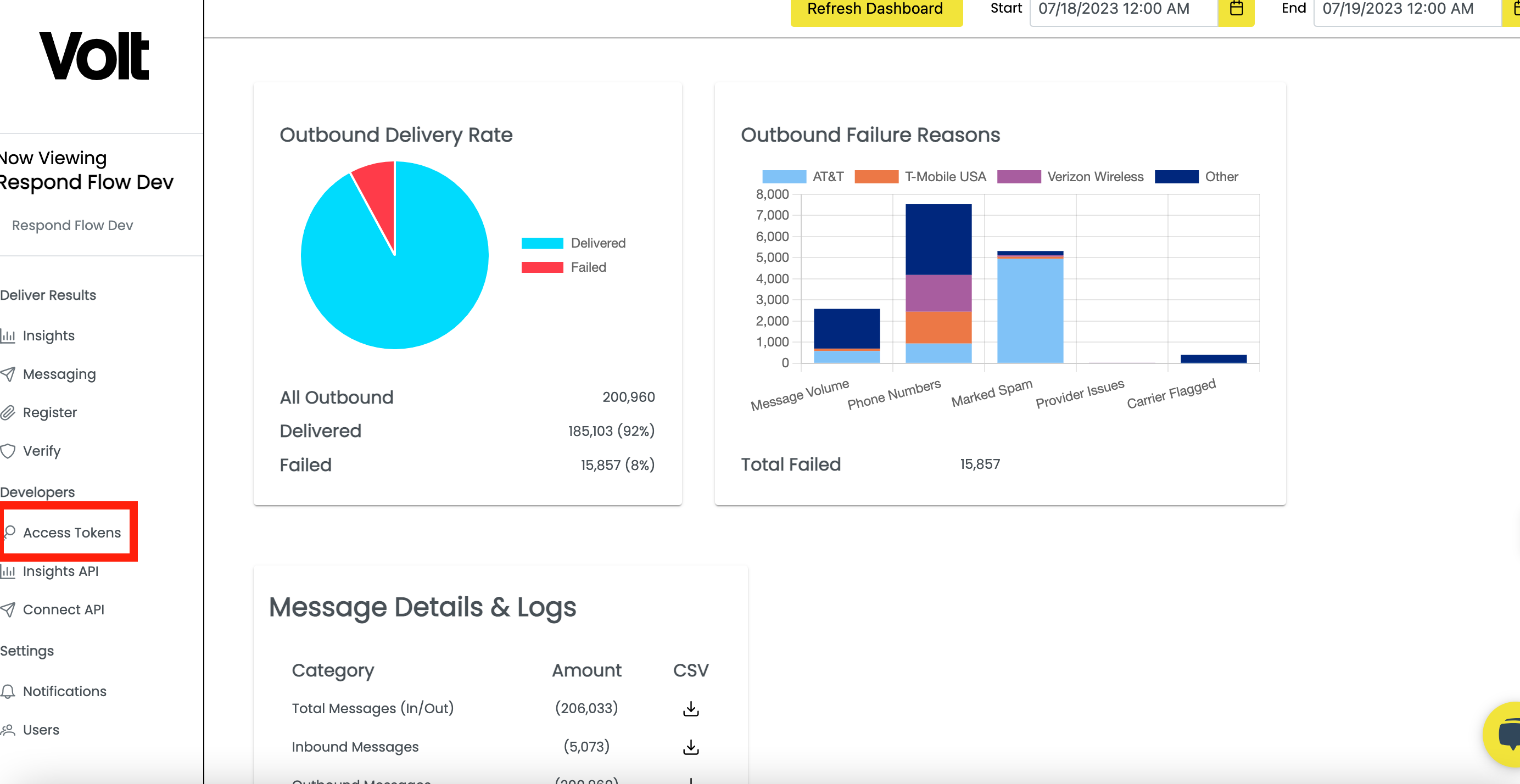Click the End date input field
The image size is (1520, 784).
coord(1407,9)
